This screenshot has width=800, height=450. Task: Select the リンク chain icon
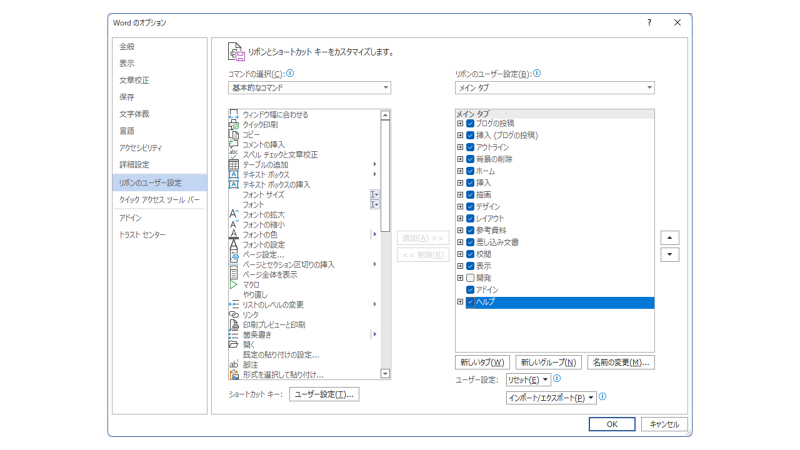(233, 315)
